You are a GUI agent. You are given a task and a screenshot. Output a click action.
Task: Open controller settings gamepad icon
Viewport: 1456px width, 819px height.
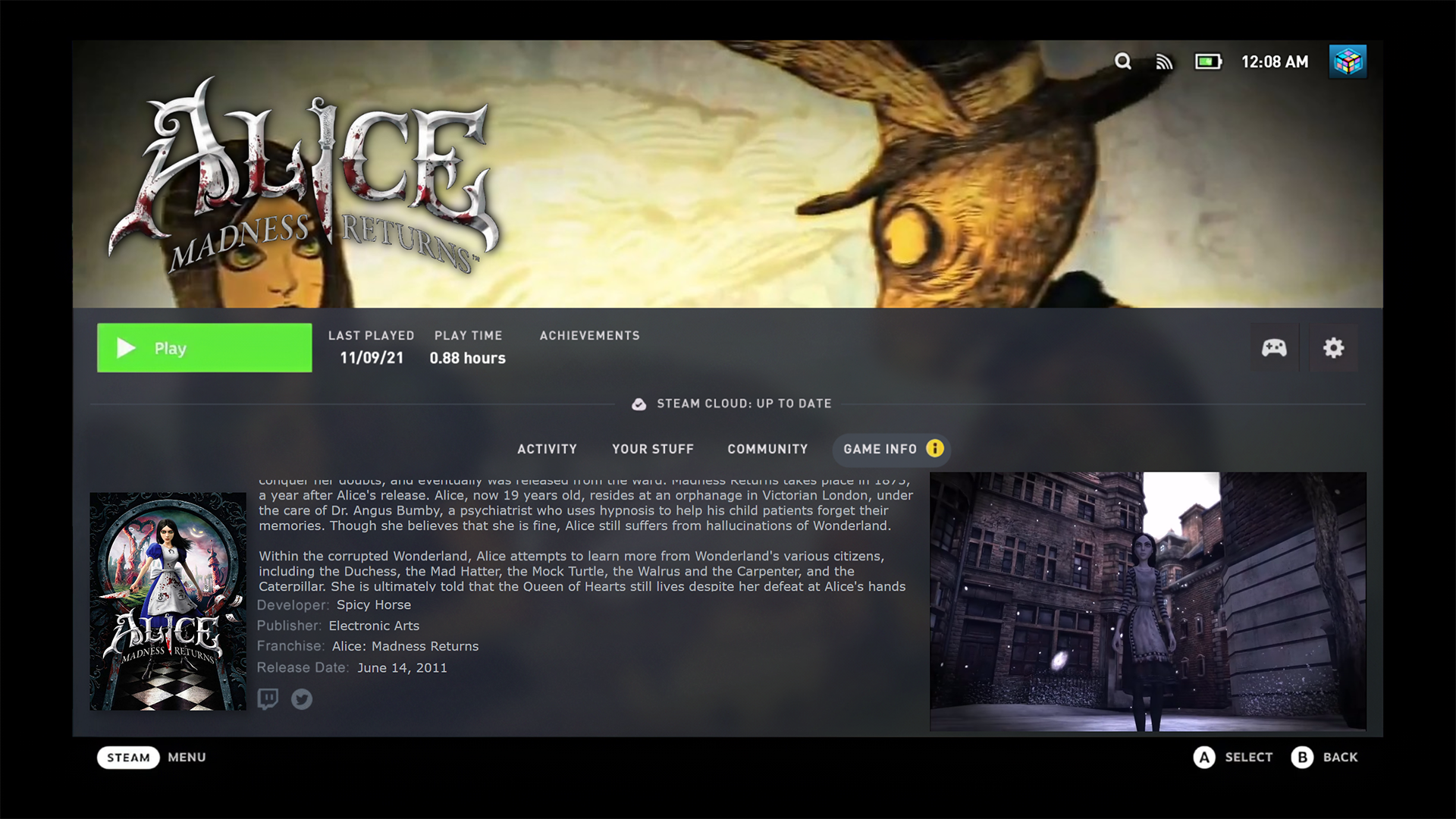(1274, 348)
